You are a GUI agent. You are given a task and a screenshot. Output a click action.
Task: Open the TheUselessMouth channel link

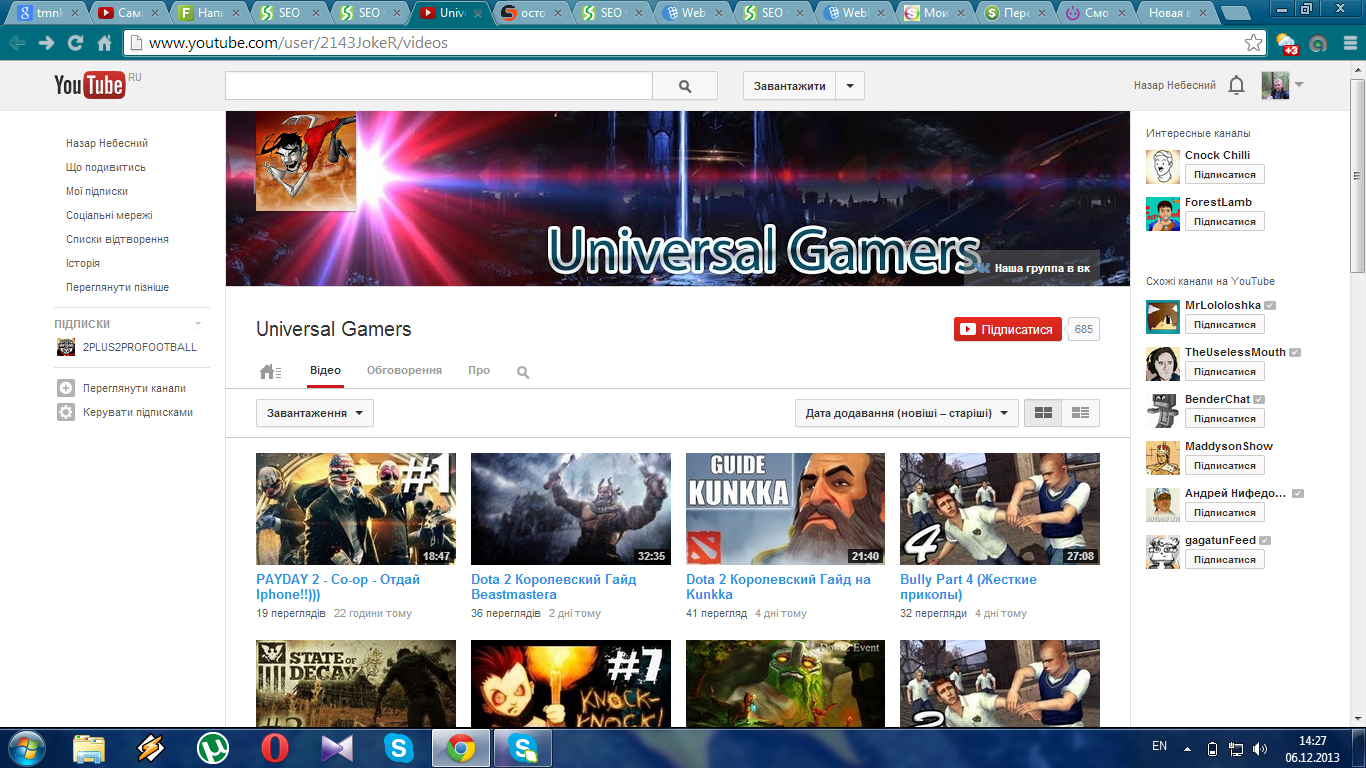click(1235, 352)
